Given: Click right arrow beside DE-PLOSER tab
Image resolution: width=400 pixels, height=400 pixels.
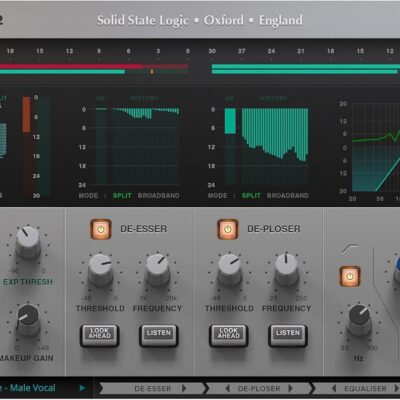Looking at the screenshot, I should (x=290, y=388).
